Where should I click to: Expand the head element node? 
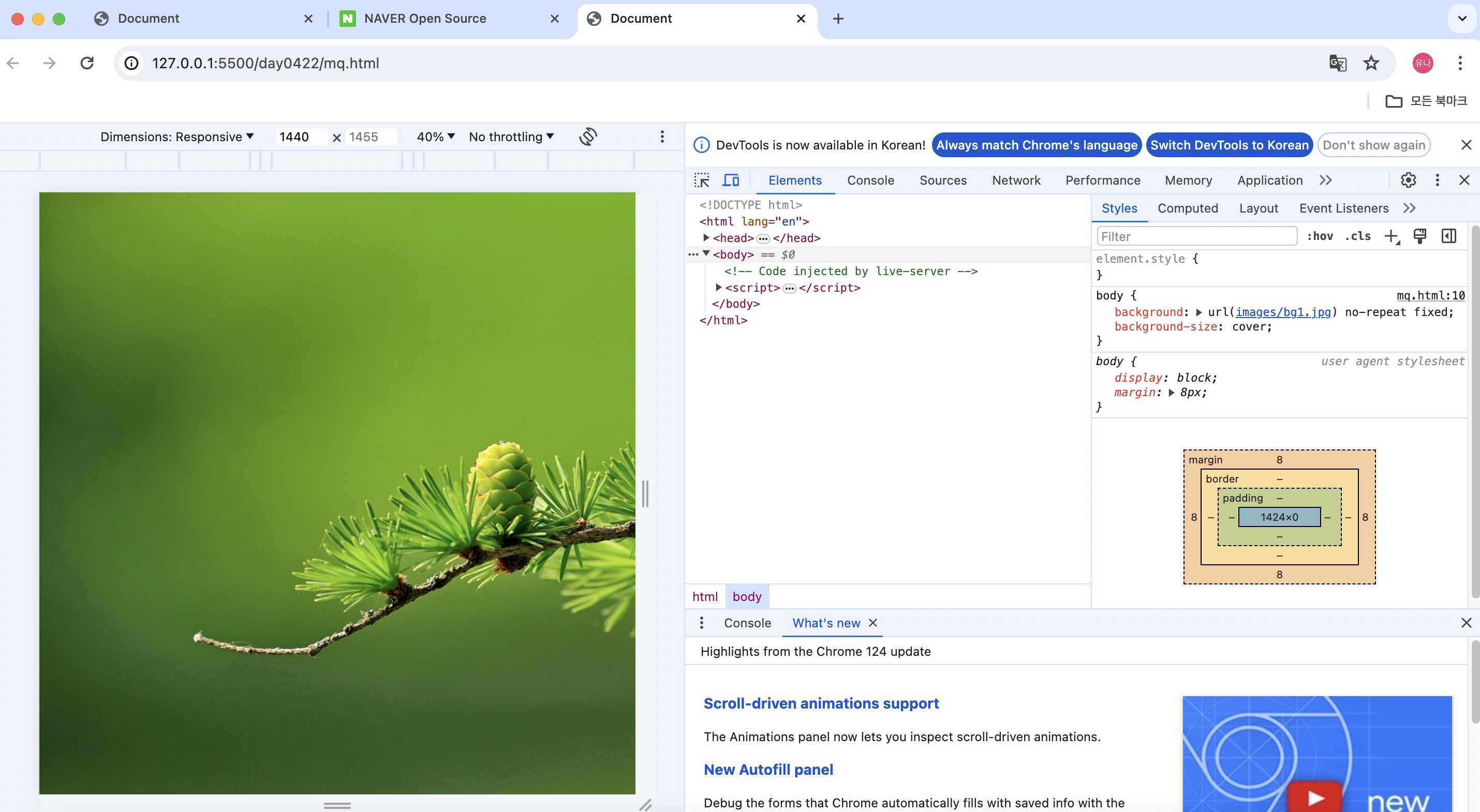706,238
